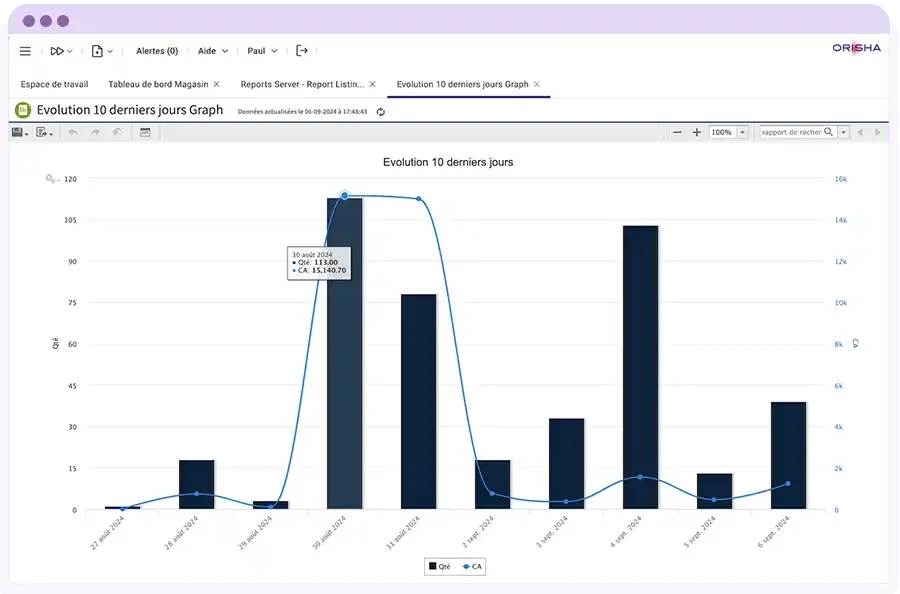This screenshot has width=900, height=594.
Task: Open the search options dropdown arrow
Action: (844, 132)
